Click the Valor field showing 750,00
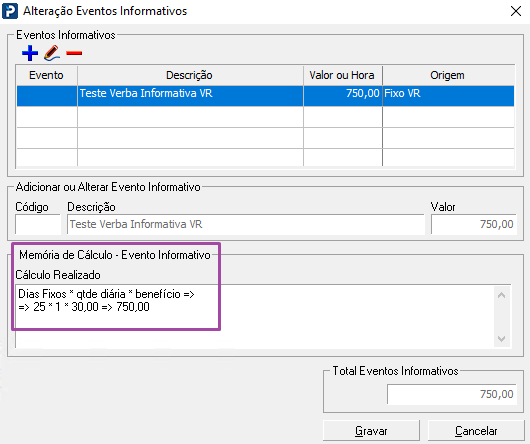Image resolution: width=530 pixels, height=444 pixels. pyautogui.click(x=473, y=224)
